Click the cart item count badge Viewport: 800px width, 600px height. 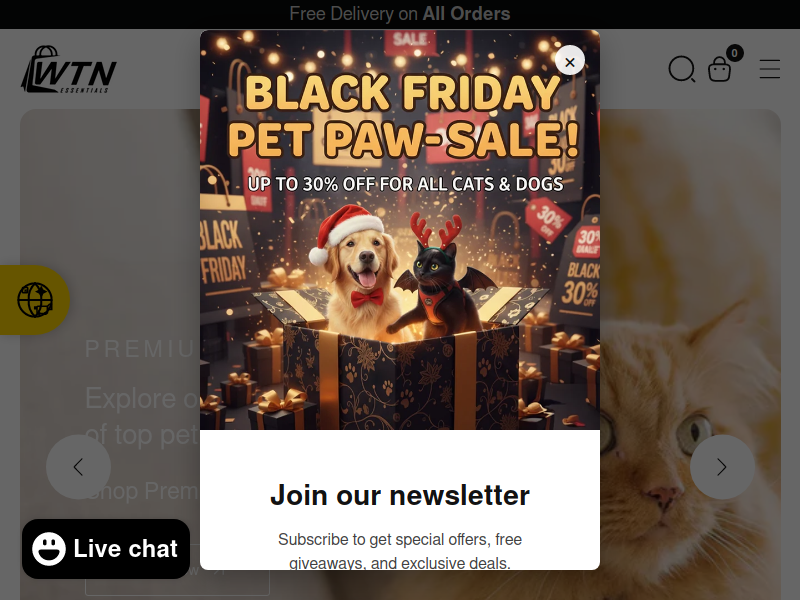pos(734,53)
